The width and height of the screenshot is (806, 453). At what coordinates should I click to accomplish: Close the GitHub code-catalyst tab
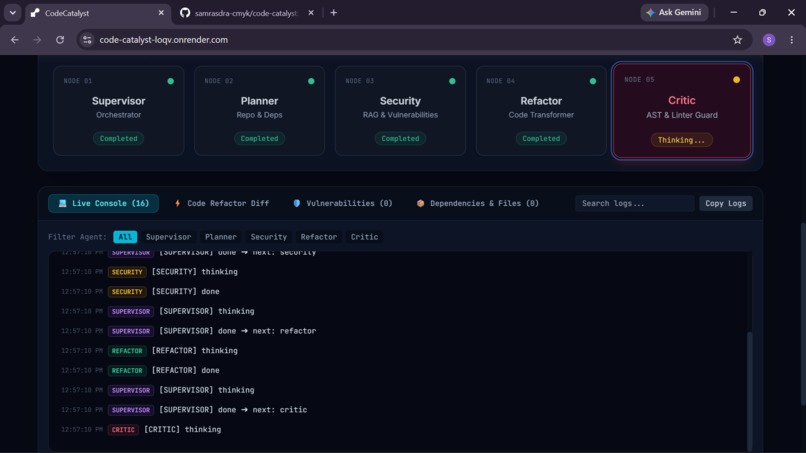[310, 13]
